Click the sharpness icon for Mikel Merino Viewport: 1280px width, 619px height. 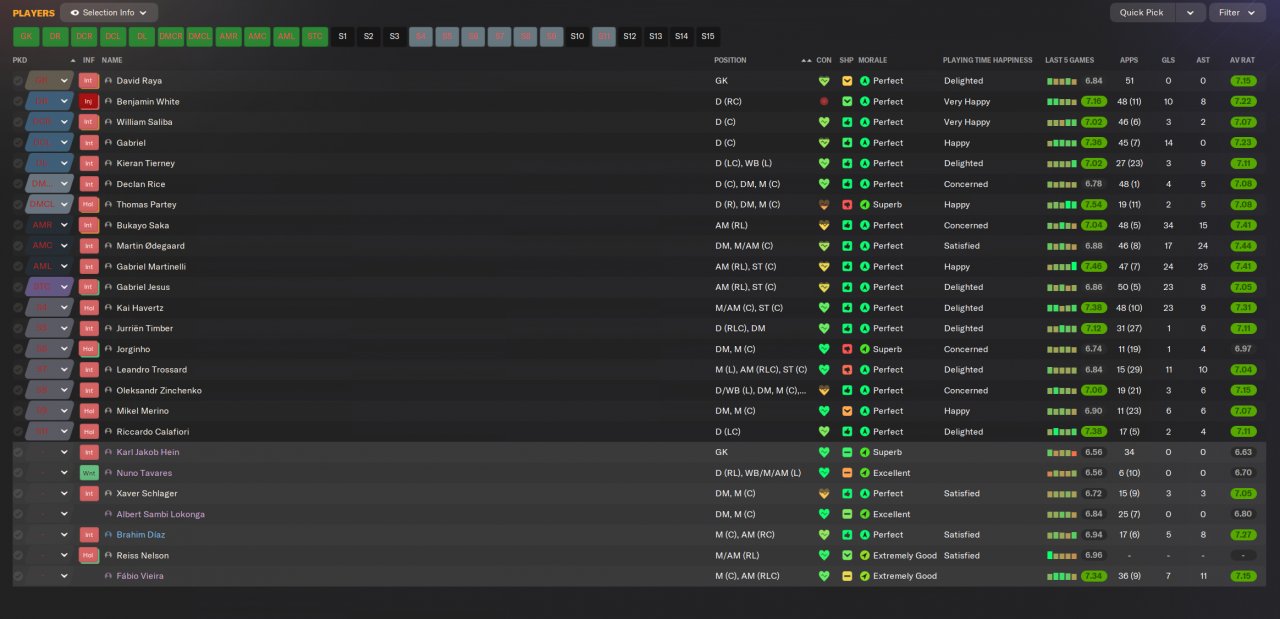coord(847,411)
